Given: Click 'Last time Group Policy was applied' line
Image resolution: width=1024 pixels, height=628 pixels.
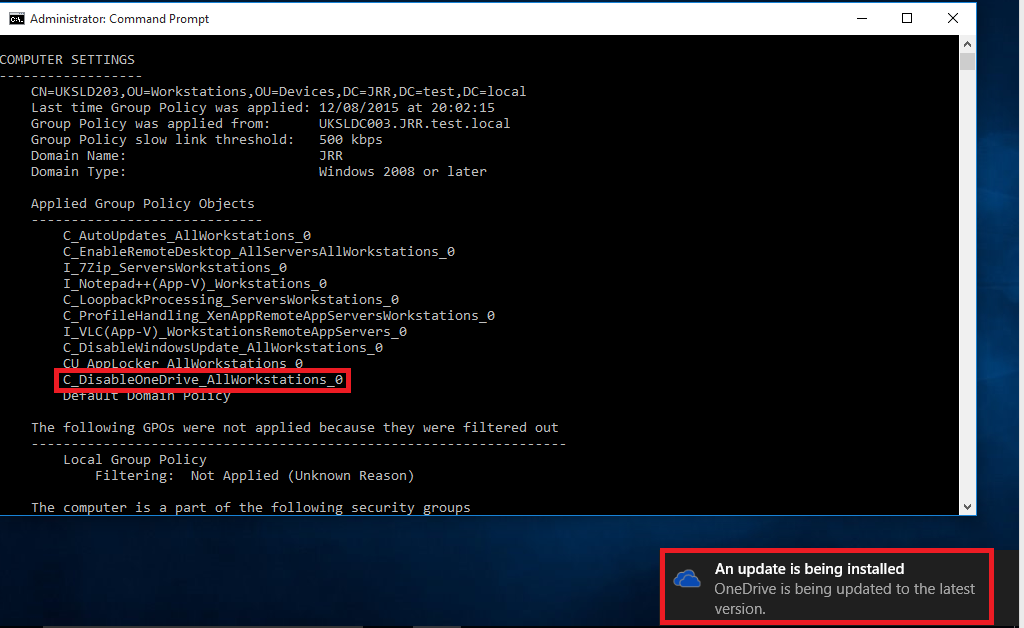Looking at the screenshot, I should coord(263,108).
